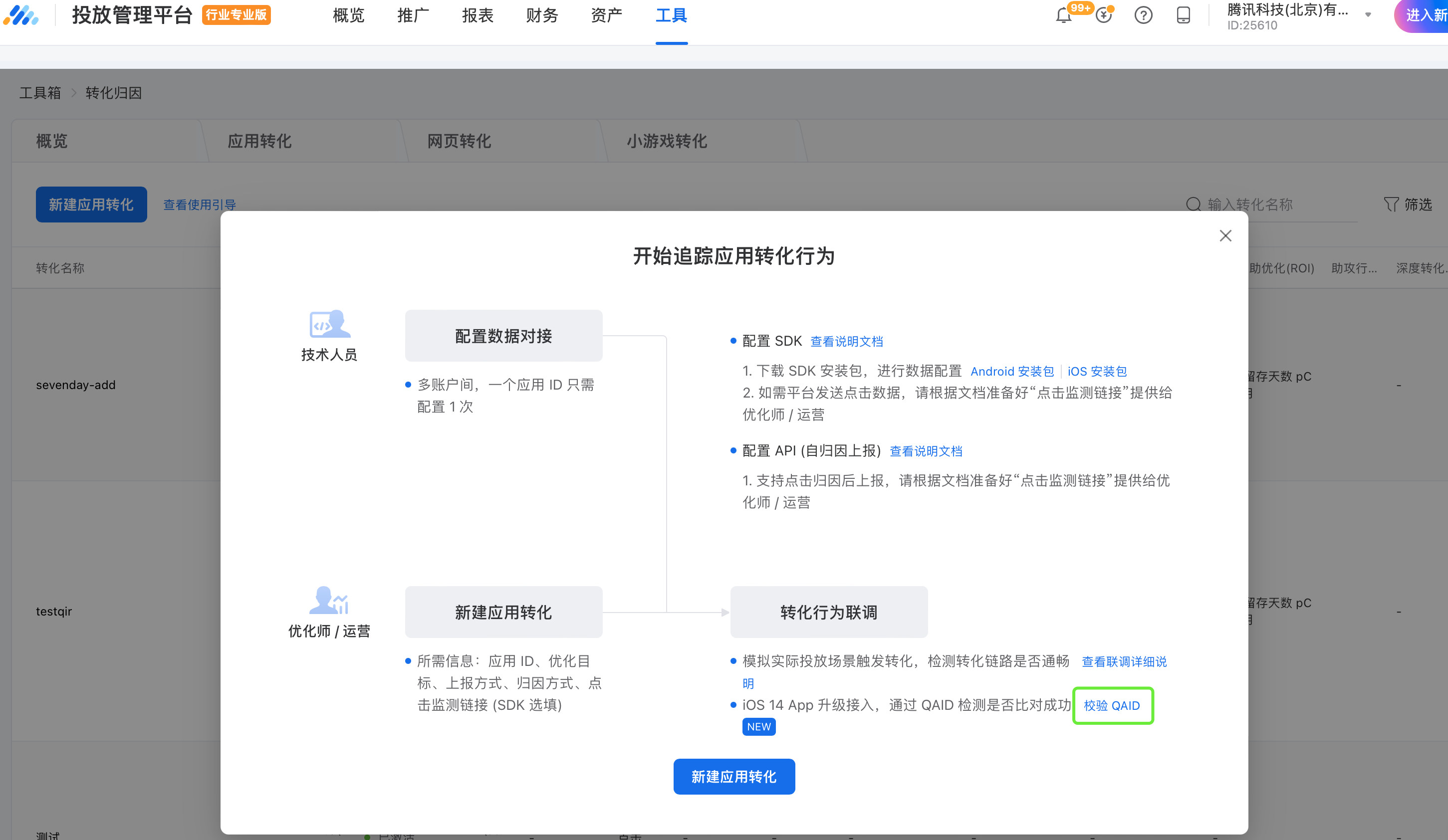Open SDK 查看说明文档 link
This screenshot has height=840, width=1448.
click(x=846, y=341)
